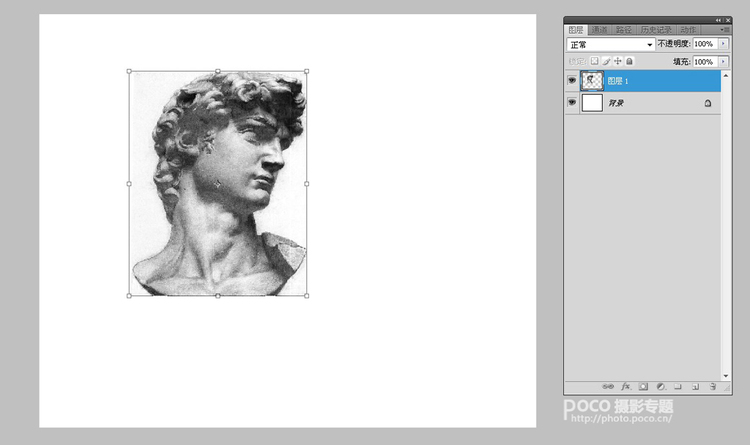Create a new layer
Image resolution: width=750 pixels, height=445 pixels.
coord(695,386)
